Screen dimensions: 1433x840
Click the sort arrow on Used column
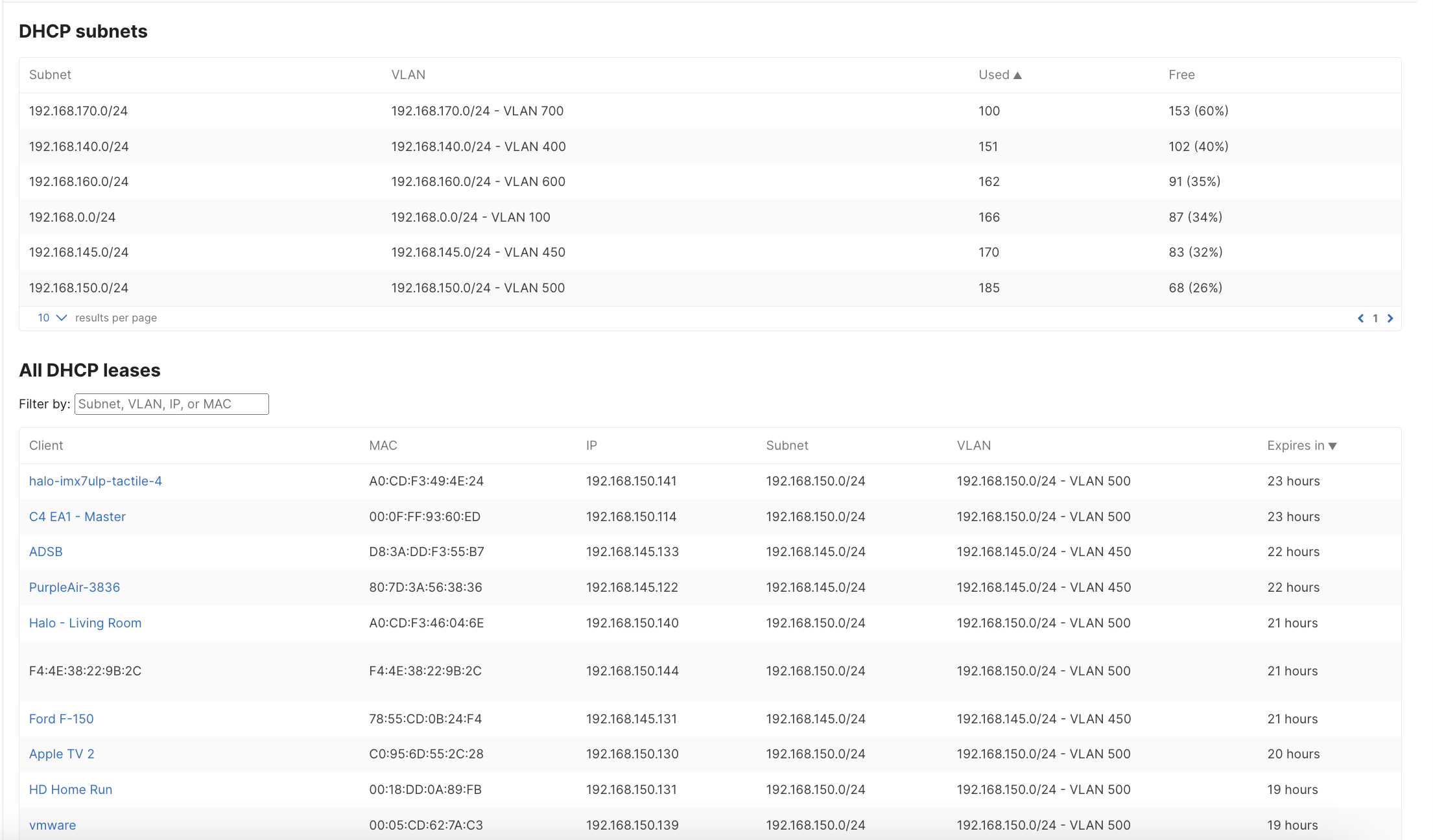click(x=1018, y=75)
